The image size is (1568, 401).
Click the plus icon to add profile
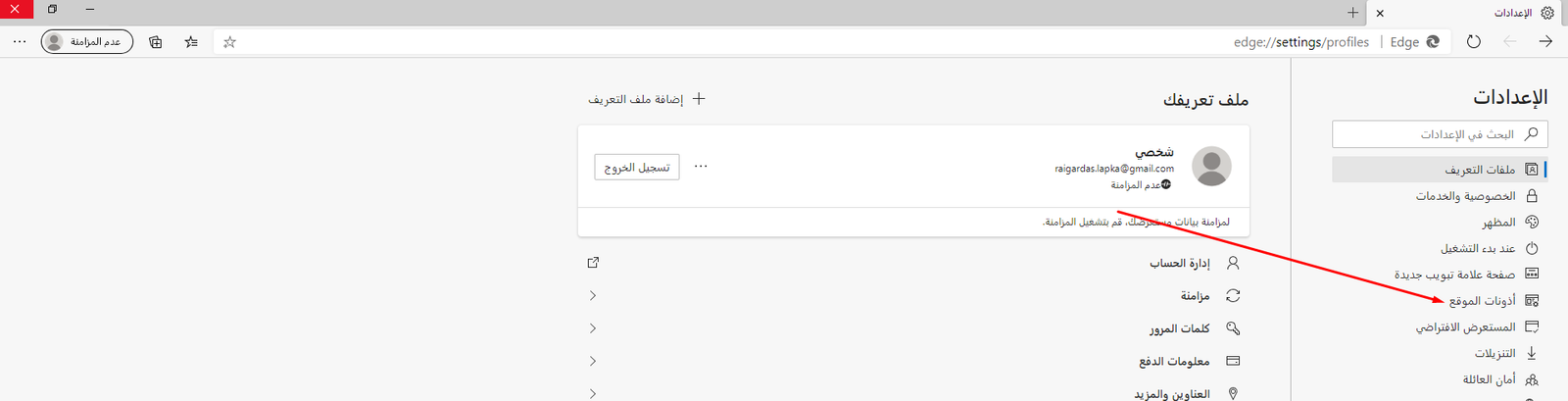coord(699,99)
